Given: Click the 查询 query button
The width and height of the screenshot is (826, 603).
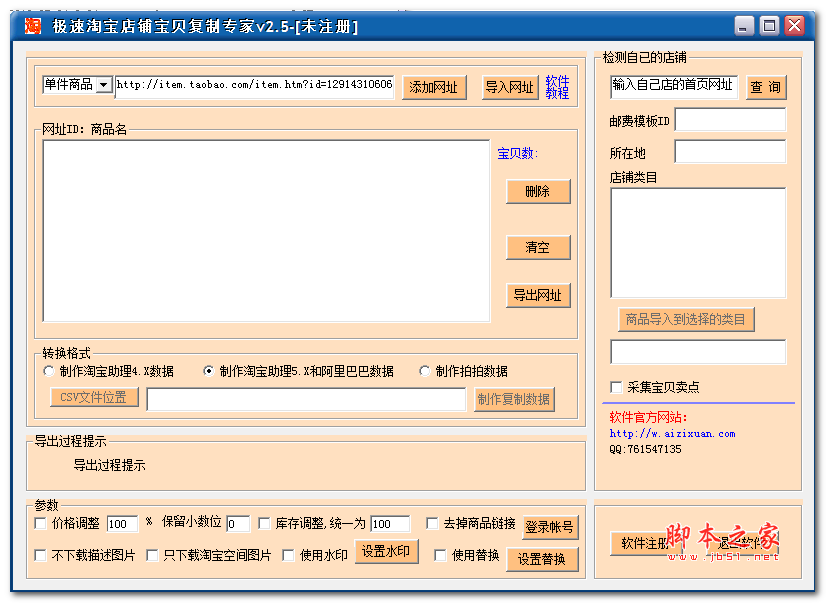Looking at the screenshot, I should (764, 87).
